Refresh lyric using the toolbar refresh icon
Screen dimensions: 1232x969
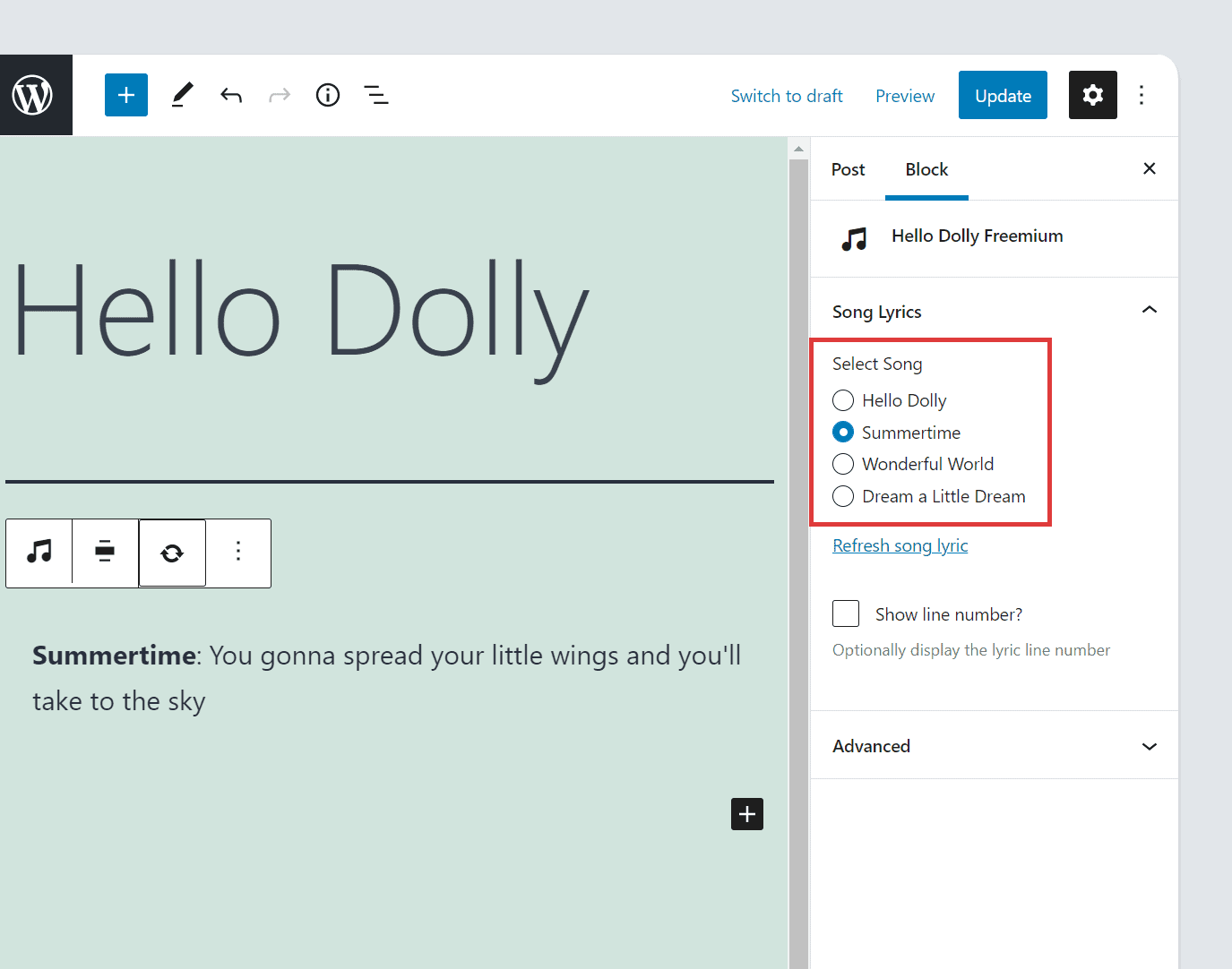(x=172, y=553)
